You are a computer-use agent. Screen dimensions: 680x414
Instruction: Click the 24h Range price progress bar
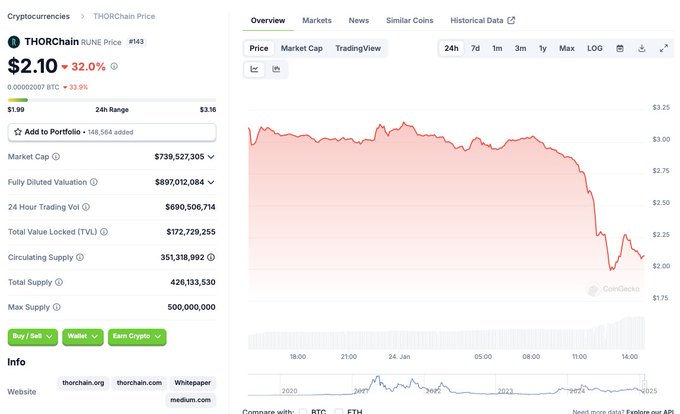click(112, 100)
